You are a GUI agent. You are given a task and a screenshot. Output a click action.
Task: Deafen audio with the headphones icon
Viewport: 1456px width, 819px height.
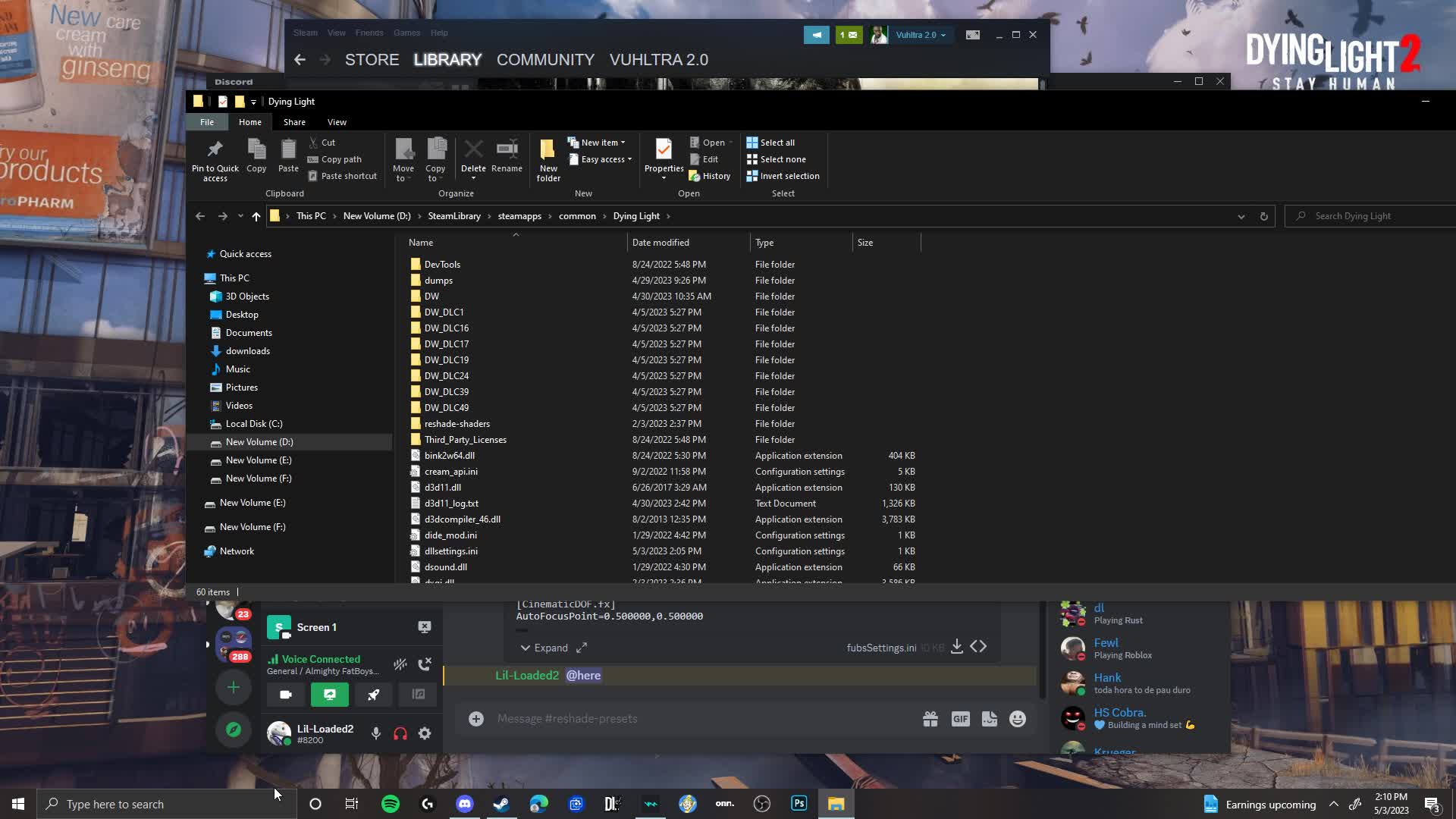400,733
